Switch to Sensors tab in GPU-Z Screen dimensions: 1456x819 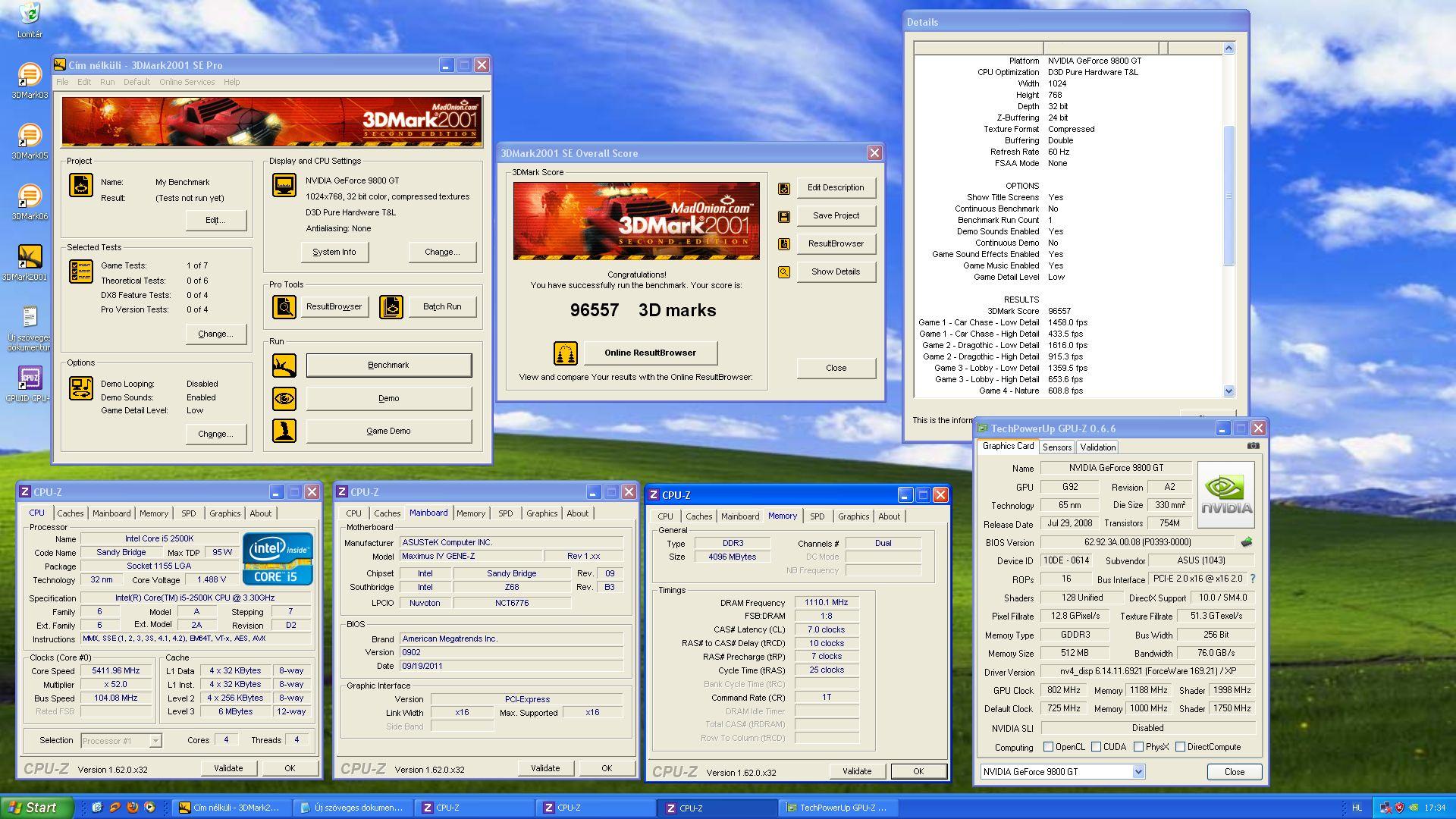[1056, 447]
